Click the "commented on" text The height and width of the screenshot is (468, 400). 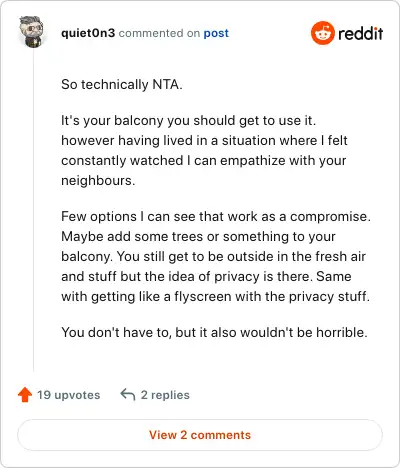(x=159, y=33)
